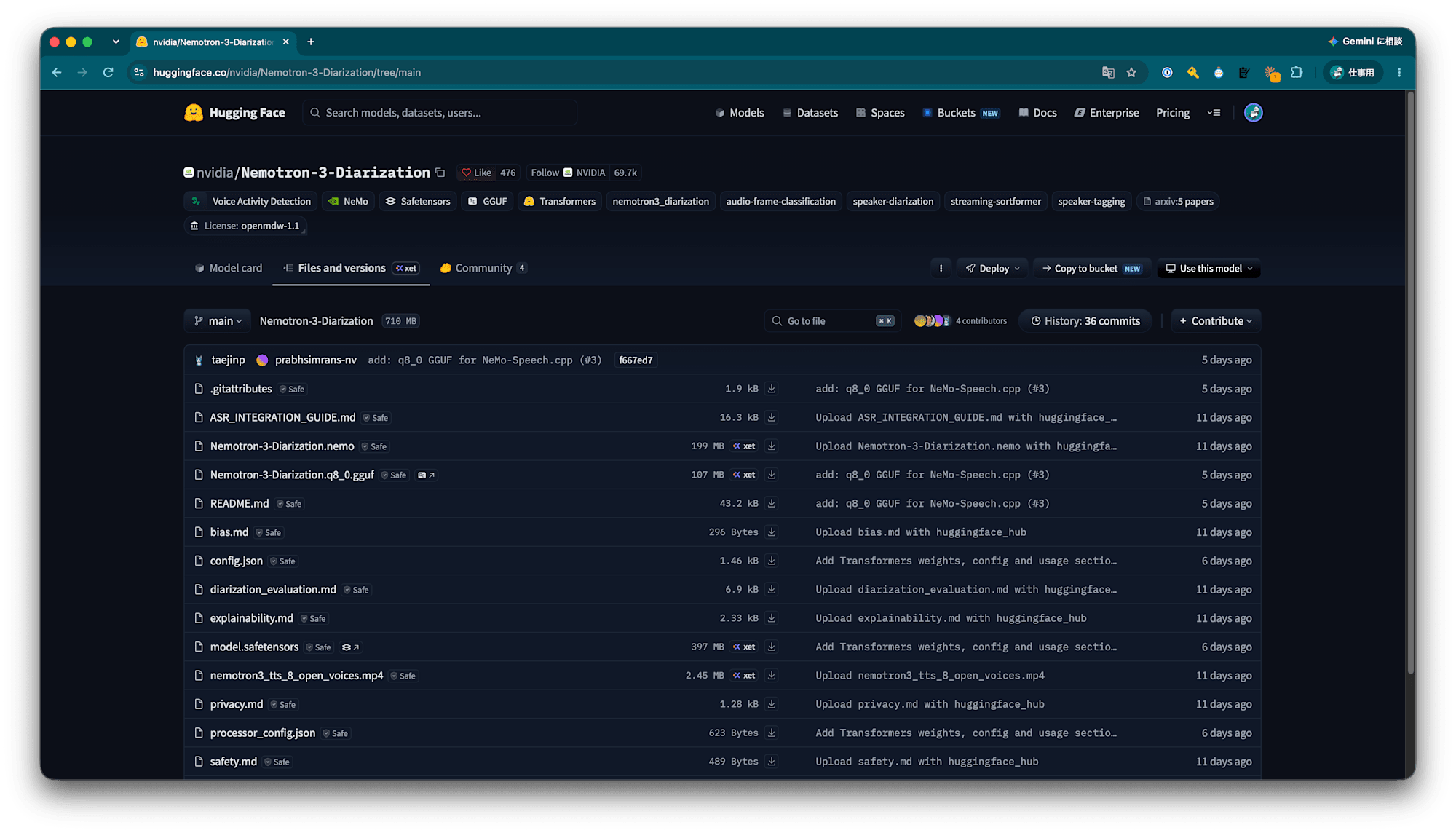This screenshot has width=1456, height=833.
Task: Open the f667ed7 commit link
Action: [636, 360]
